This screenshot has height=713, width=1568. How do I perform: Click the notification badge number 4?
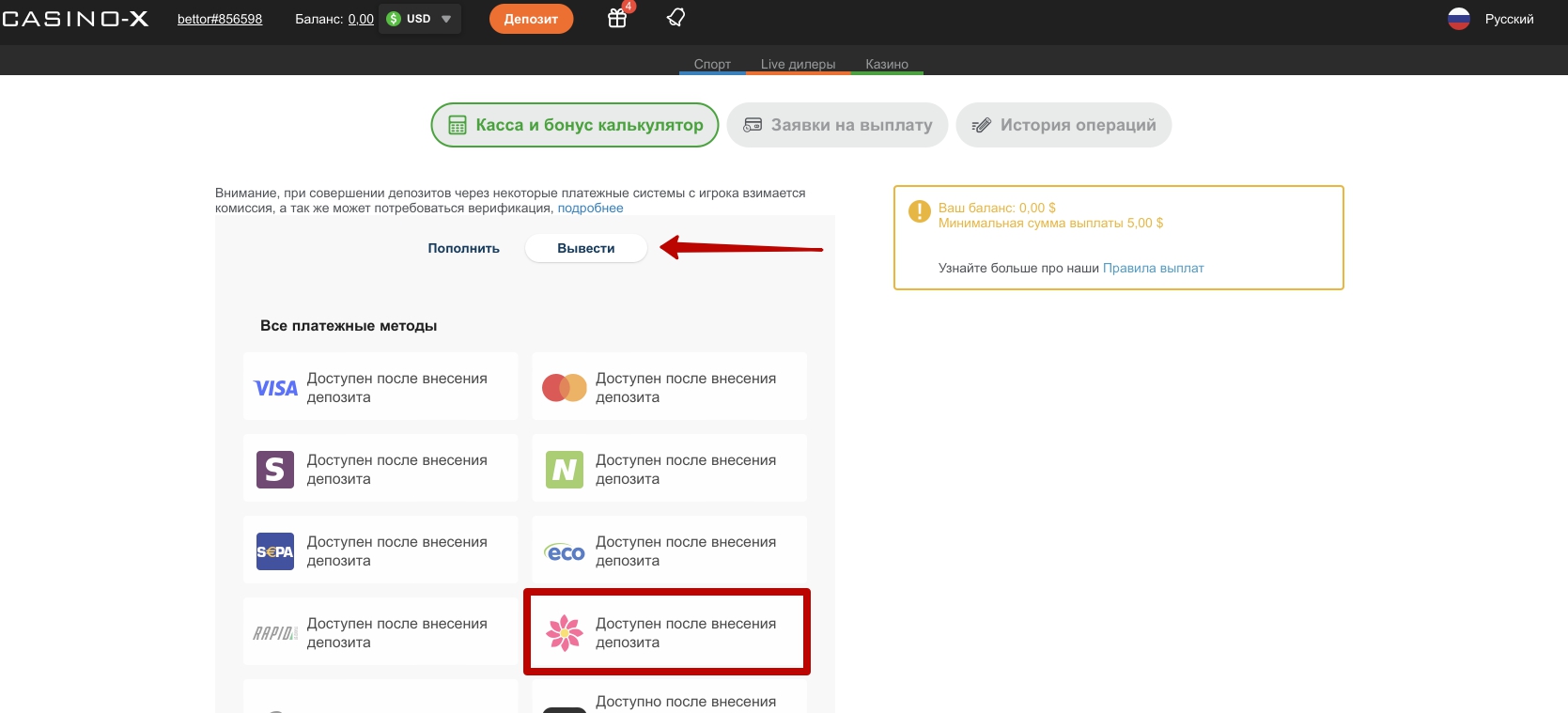pos(629,7)
